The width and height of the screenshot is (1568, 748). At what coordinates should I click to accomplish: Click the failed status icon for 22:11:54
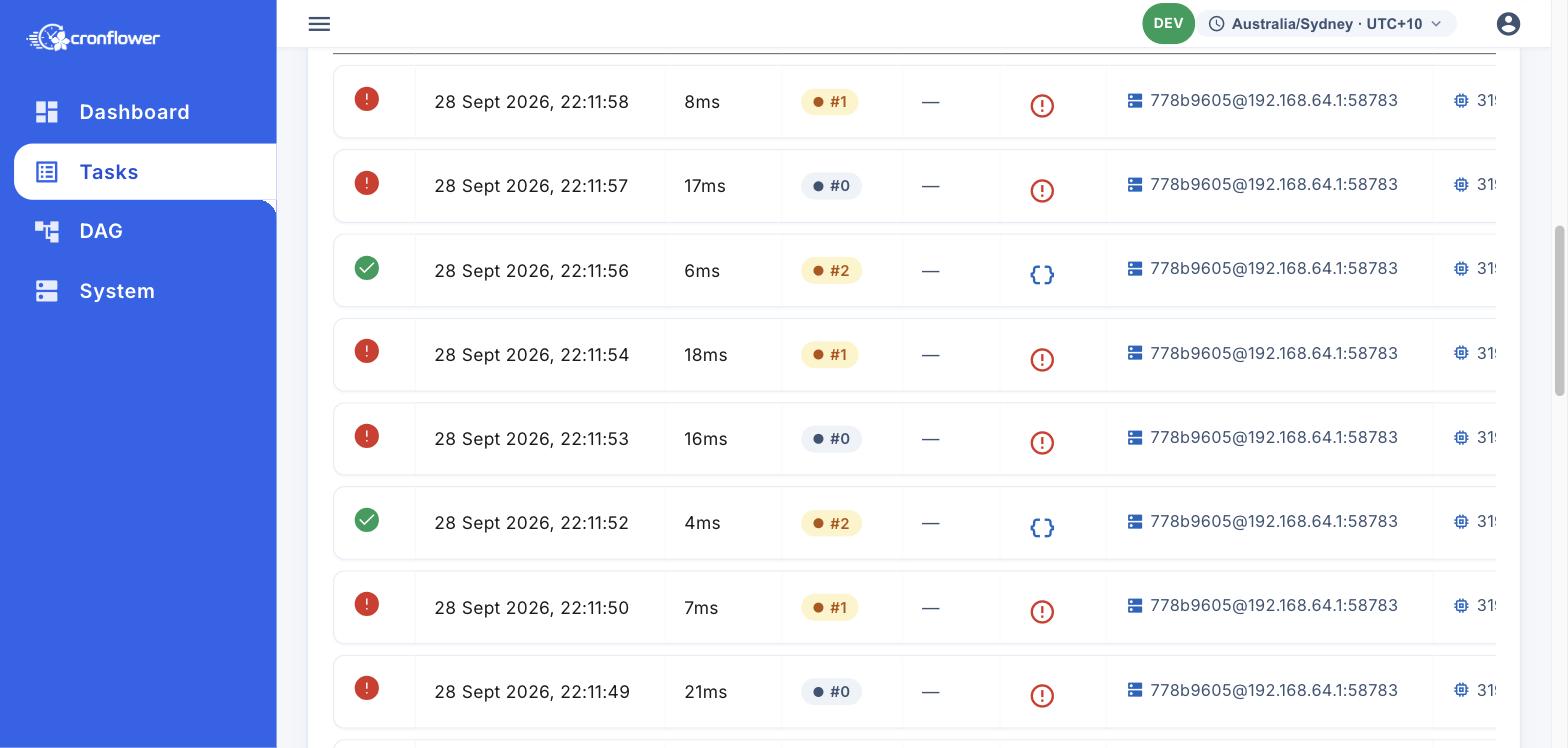click(x=367, y=351)
